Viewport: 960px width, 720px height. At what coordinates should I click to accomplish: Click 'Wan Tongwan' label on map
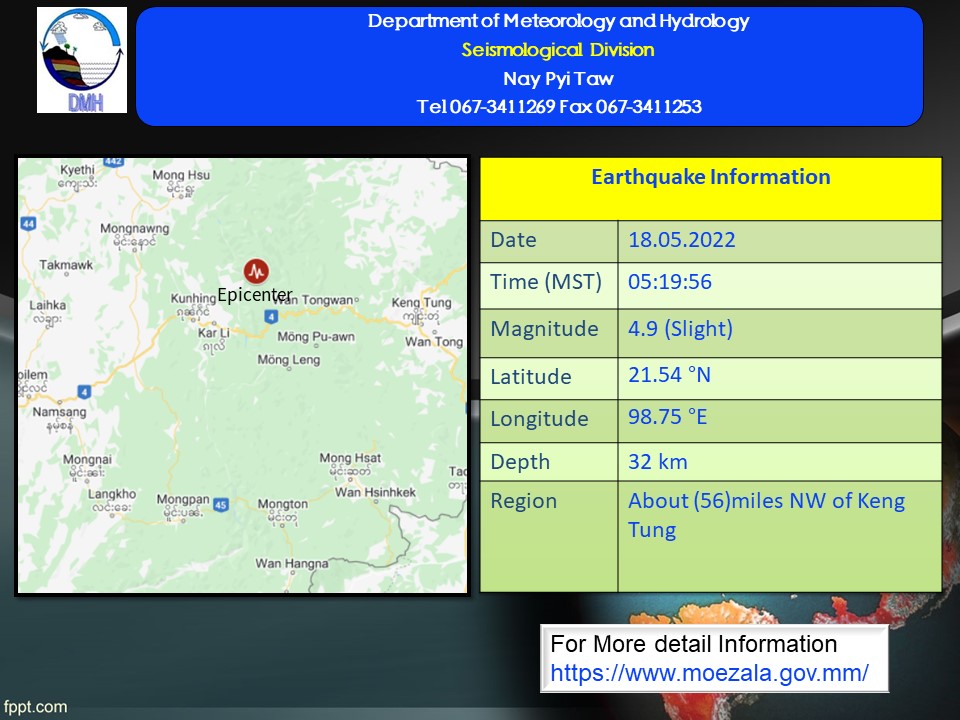pos(315,300)
